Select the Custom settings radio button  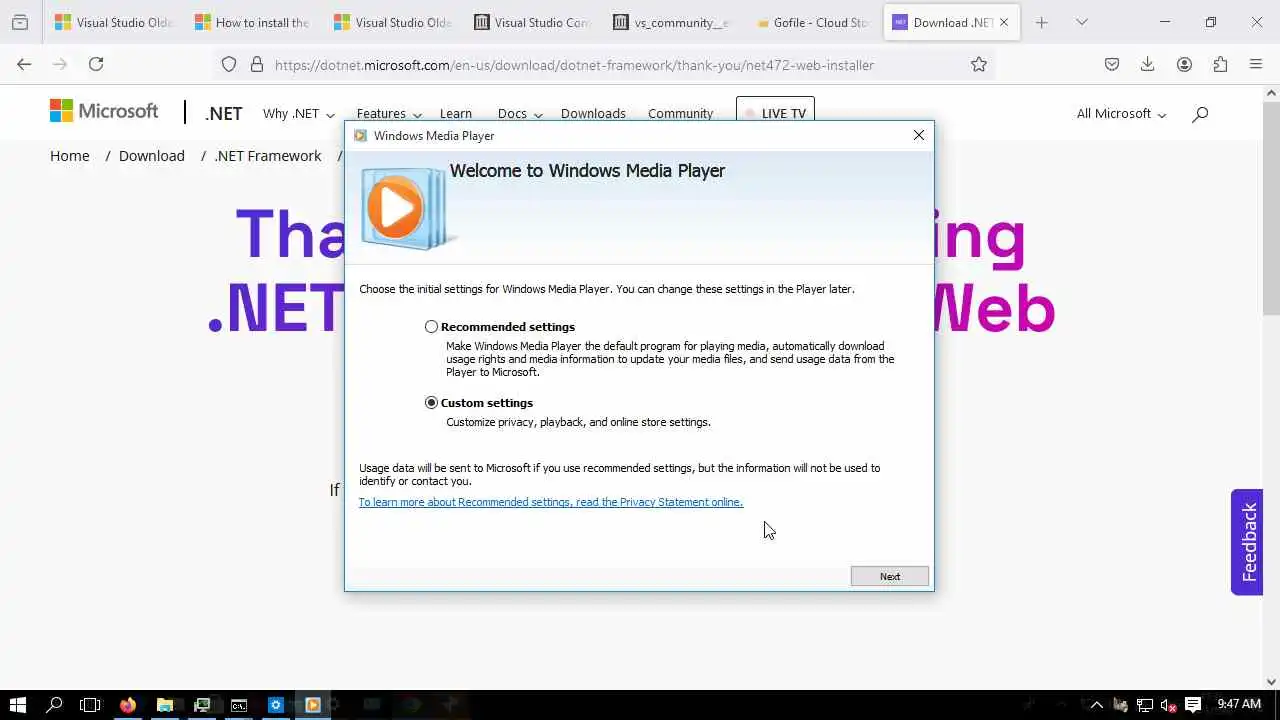[431, 403]
